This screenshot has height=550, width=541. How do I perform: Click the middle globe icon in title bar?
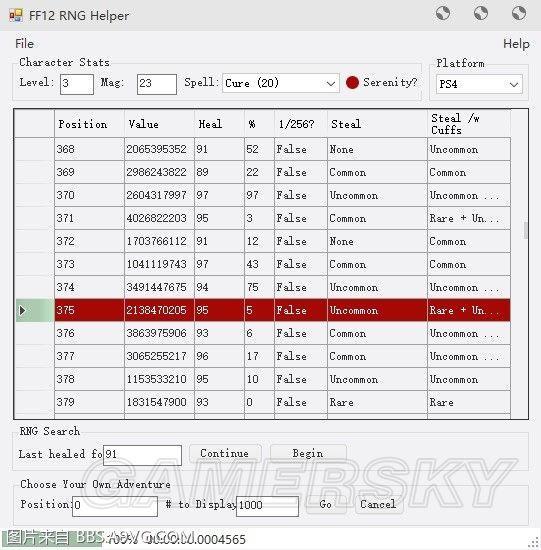(x=481, y=14)
